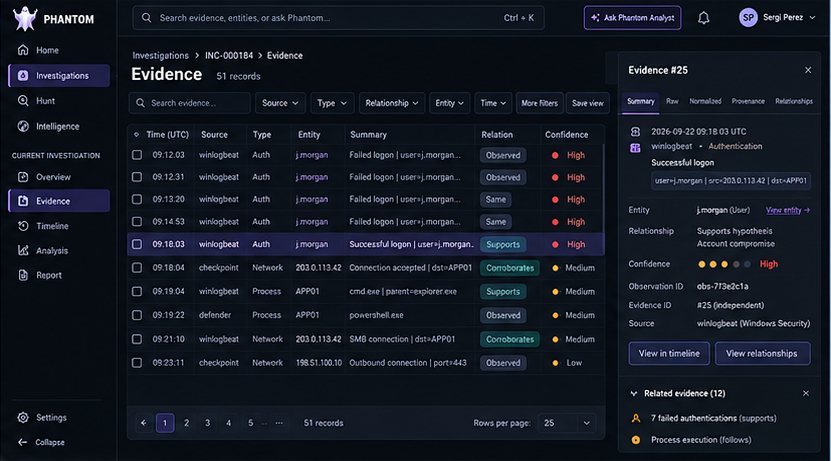Open the Overview sidebar icon
Viewport: 831px width, 461px height.
click(23, 176)
